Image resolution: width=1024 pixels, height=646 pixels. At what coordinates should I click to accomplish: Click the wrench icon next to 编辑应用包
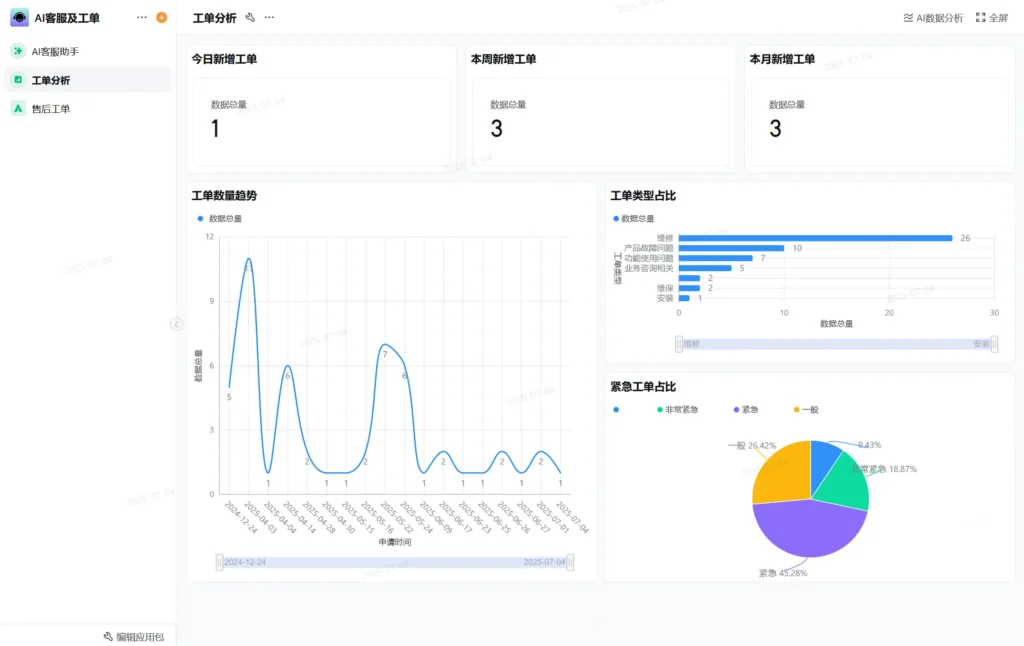(x=108, y=637)
